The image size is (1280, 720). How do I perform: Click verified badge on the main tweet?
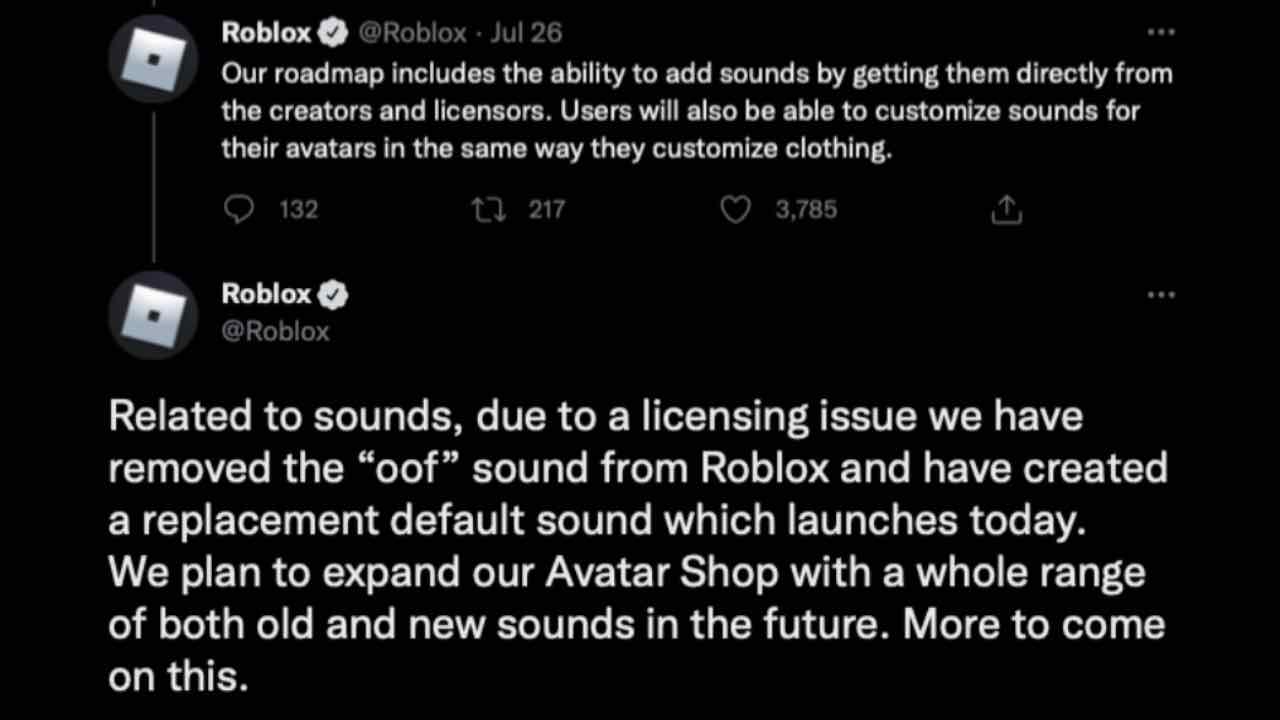[333, 295]
